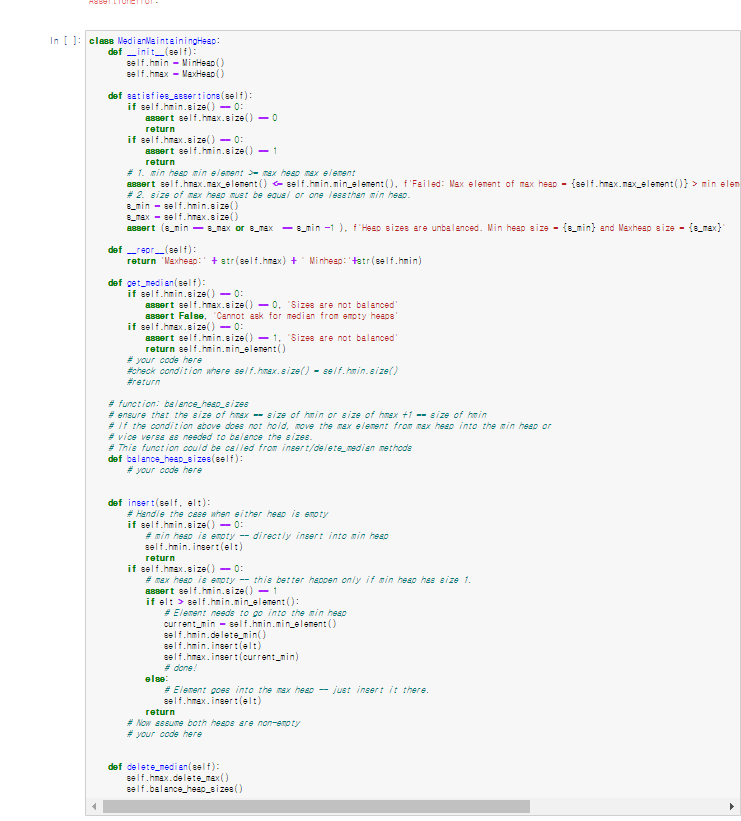Click 'assert self.hmax.size() == 0' in satisfies_assertions
741x821 pixels.
point(212,118)
